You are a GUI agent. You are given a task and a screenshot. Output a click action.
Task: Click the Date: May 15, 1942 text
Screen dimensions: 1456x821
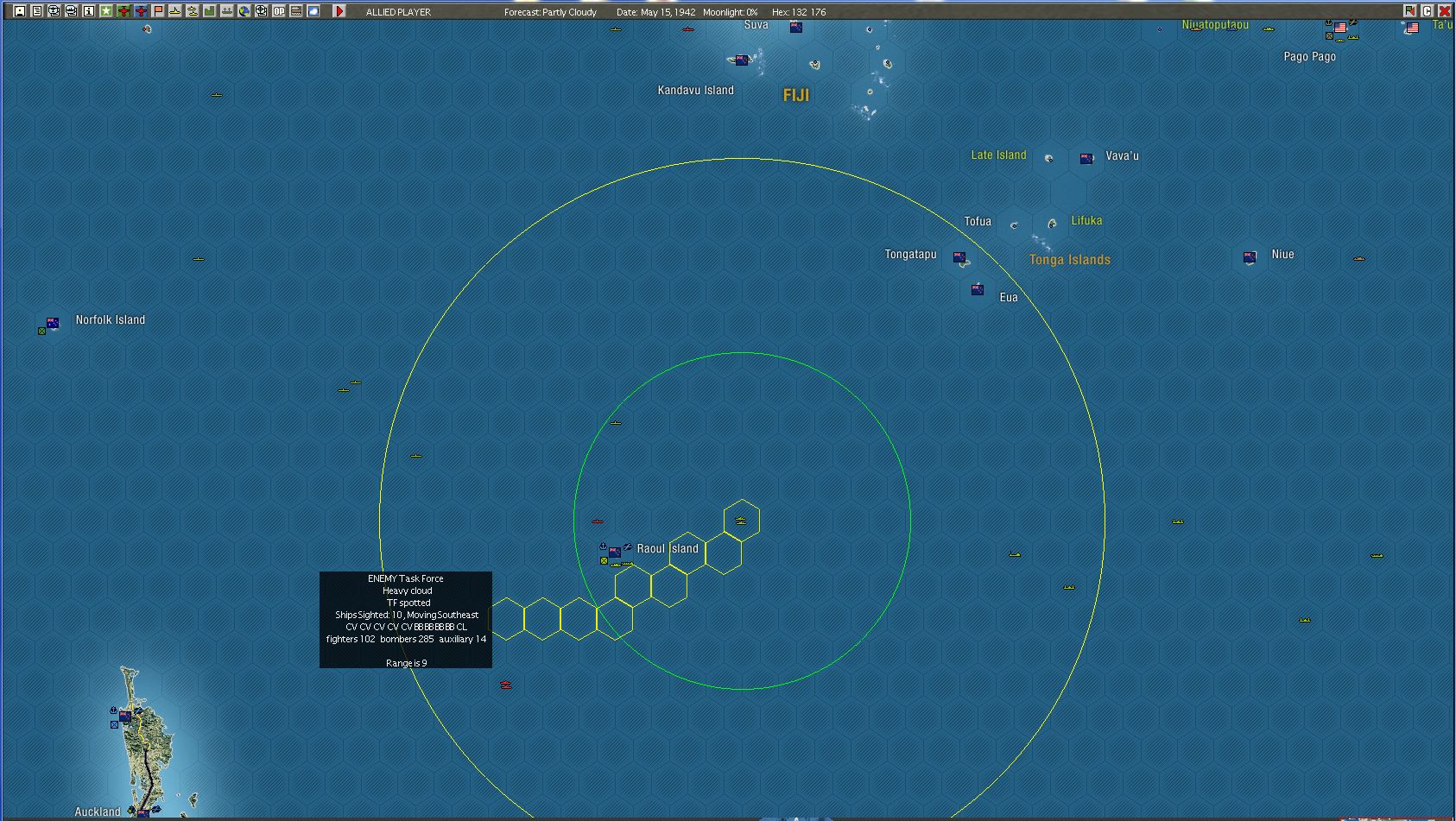(656, 12)
